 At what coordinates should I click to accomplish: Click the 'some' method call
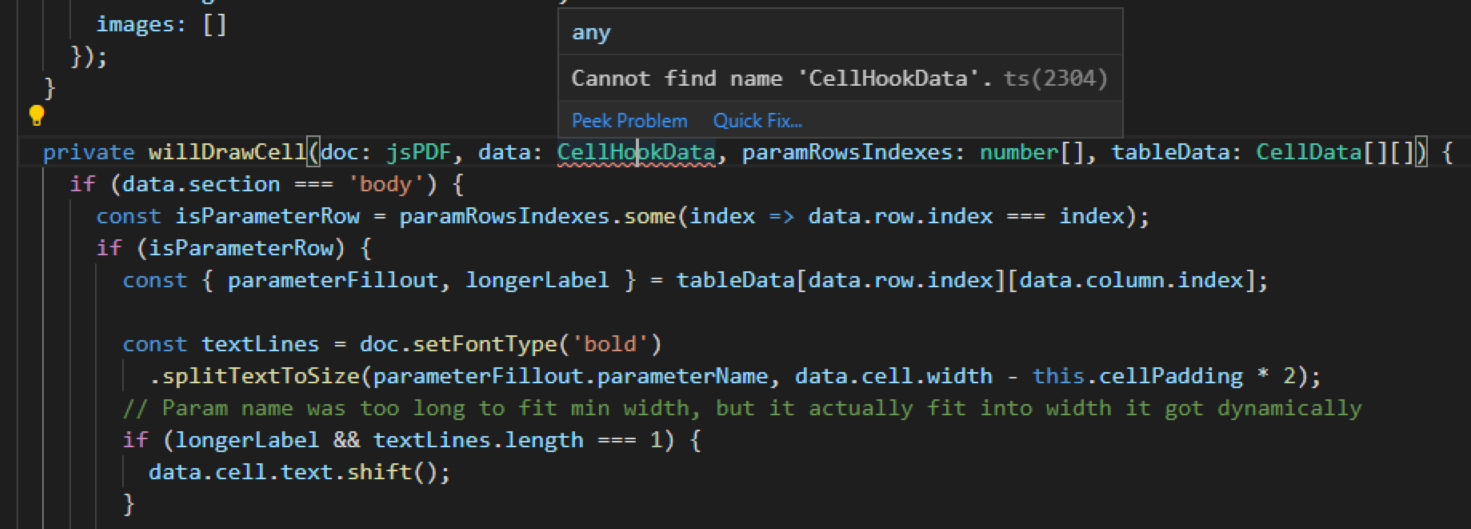click(649, 216)
